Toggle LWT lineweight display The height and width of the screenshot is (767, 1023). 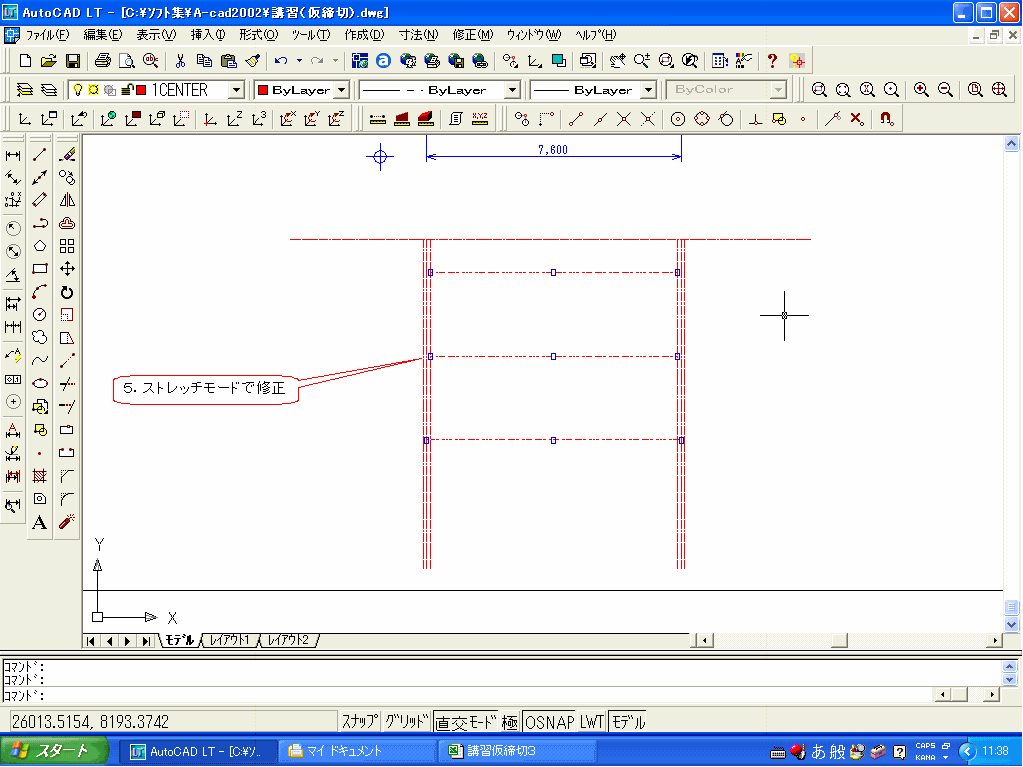[x=592, y=722]
